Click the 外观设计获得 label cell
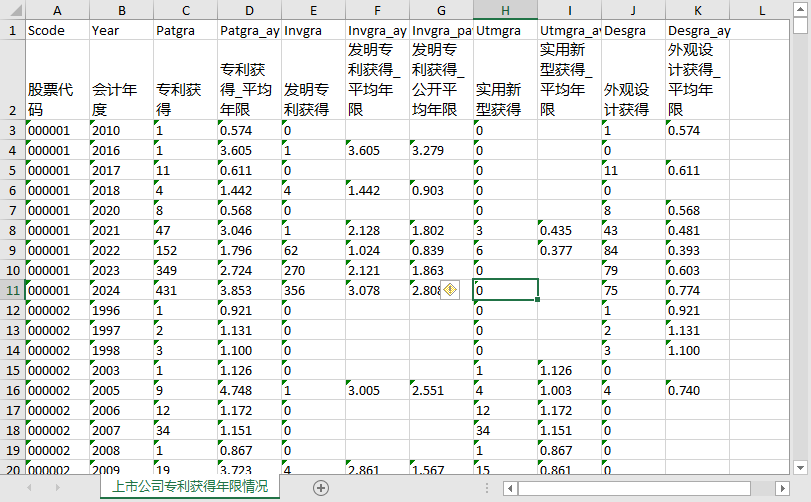 633,80
